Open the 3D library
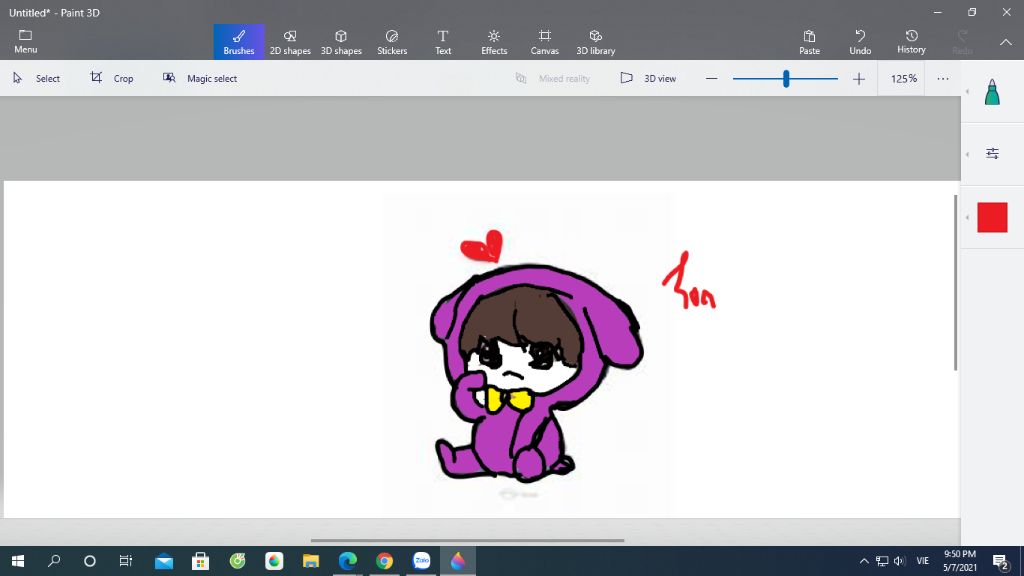This screenshot has height=576, width=1024. [596, 42]
